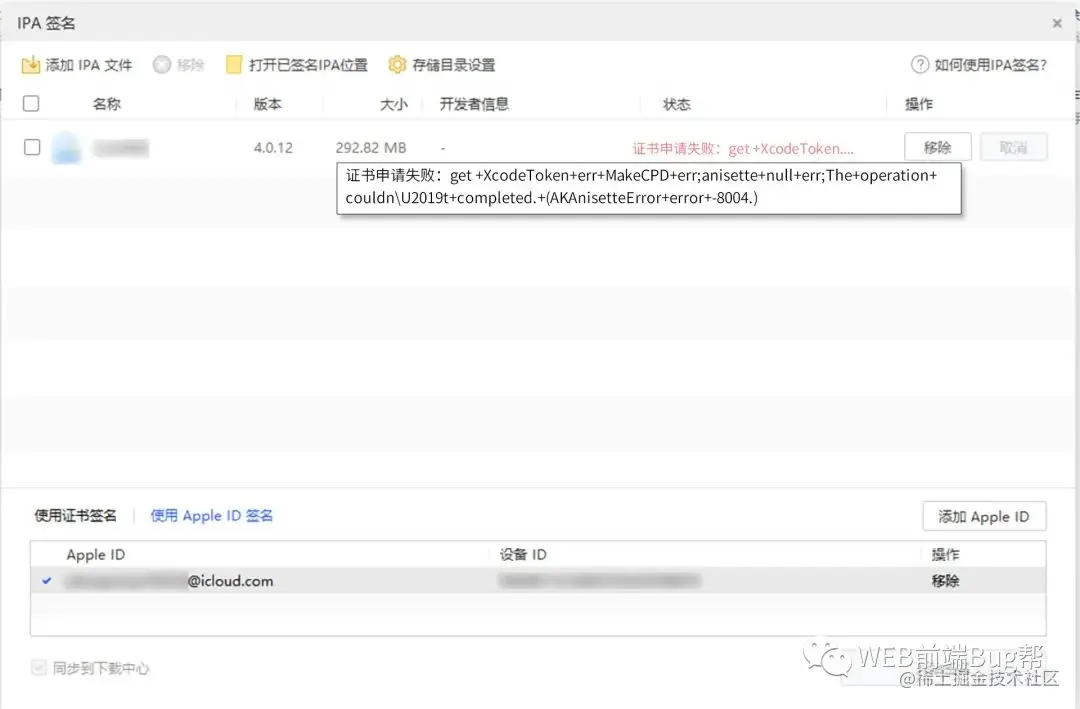Switch to 使用证书签名 tab
This screenshot has height=709, width=1080.
(x=76, y=515)
